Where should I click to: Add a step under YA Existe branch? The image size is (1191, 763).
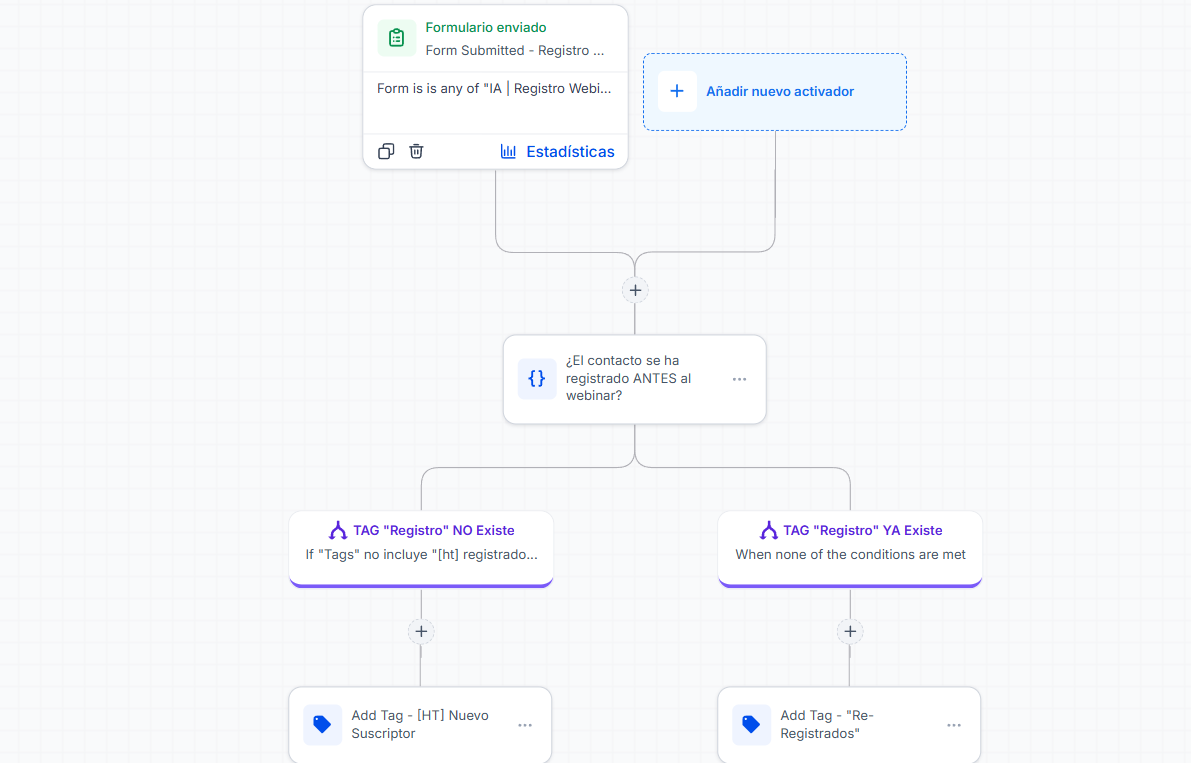point(850,631)
